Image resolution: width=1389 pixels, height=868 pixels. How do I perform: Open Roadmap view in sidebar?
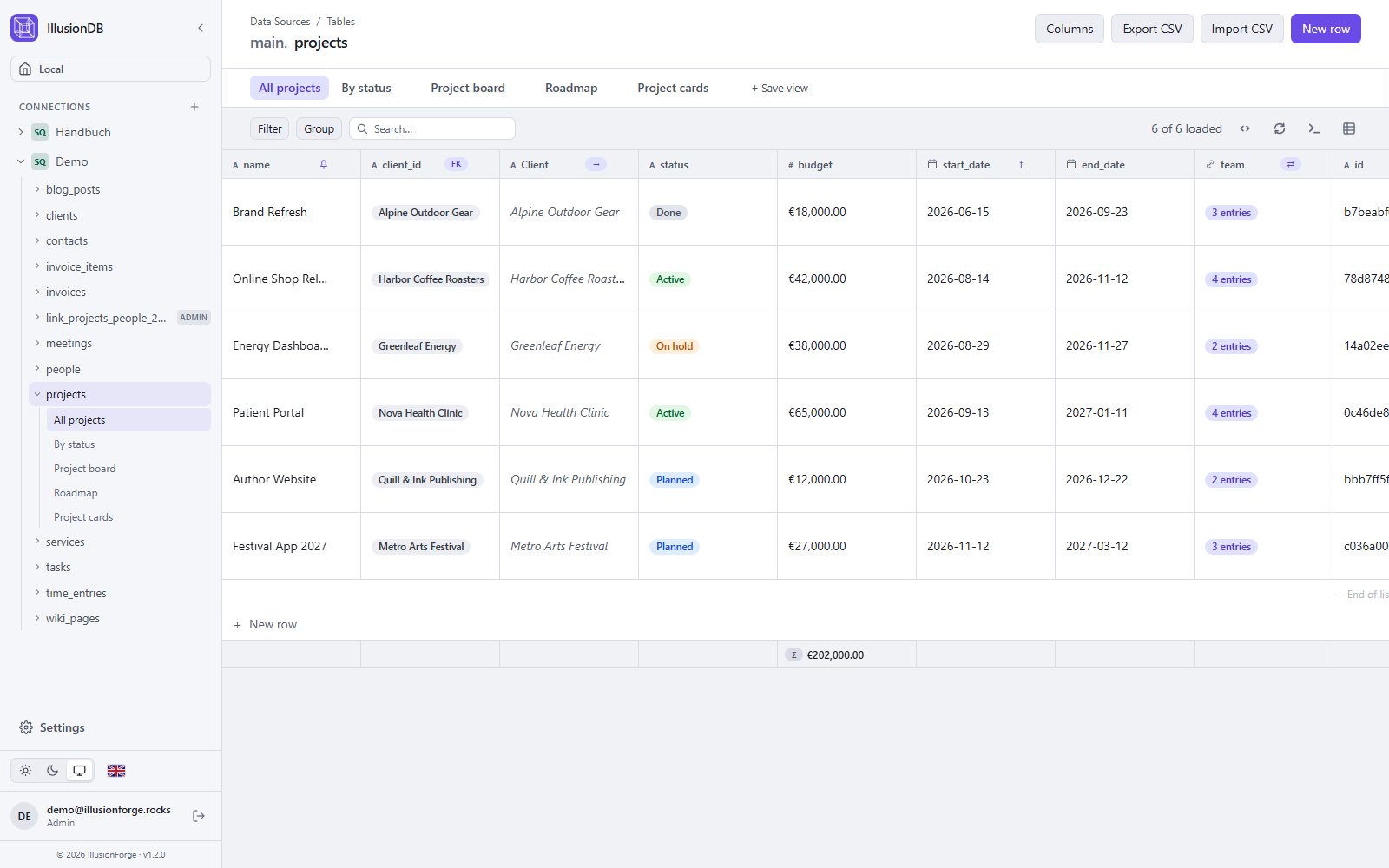click(76, 493)
